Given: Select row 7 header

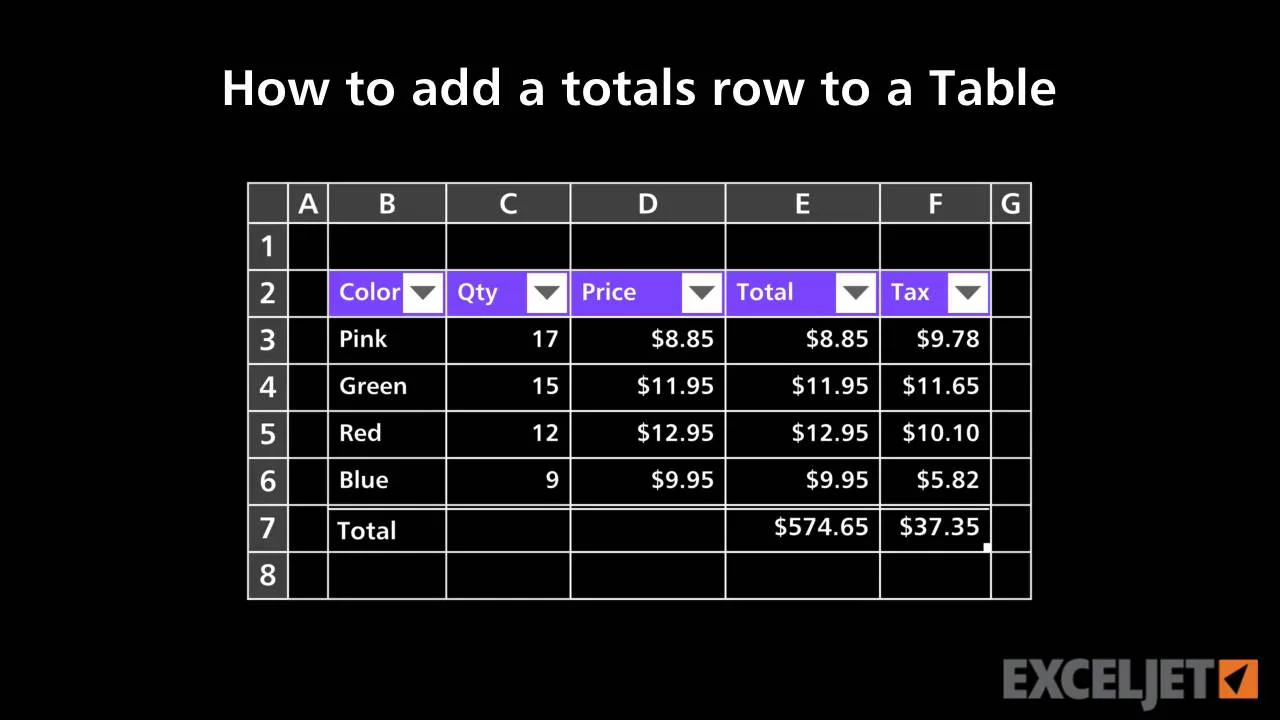Looking at the screenshot, I should [268, 528].
